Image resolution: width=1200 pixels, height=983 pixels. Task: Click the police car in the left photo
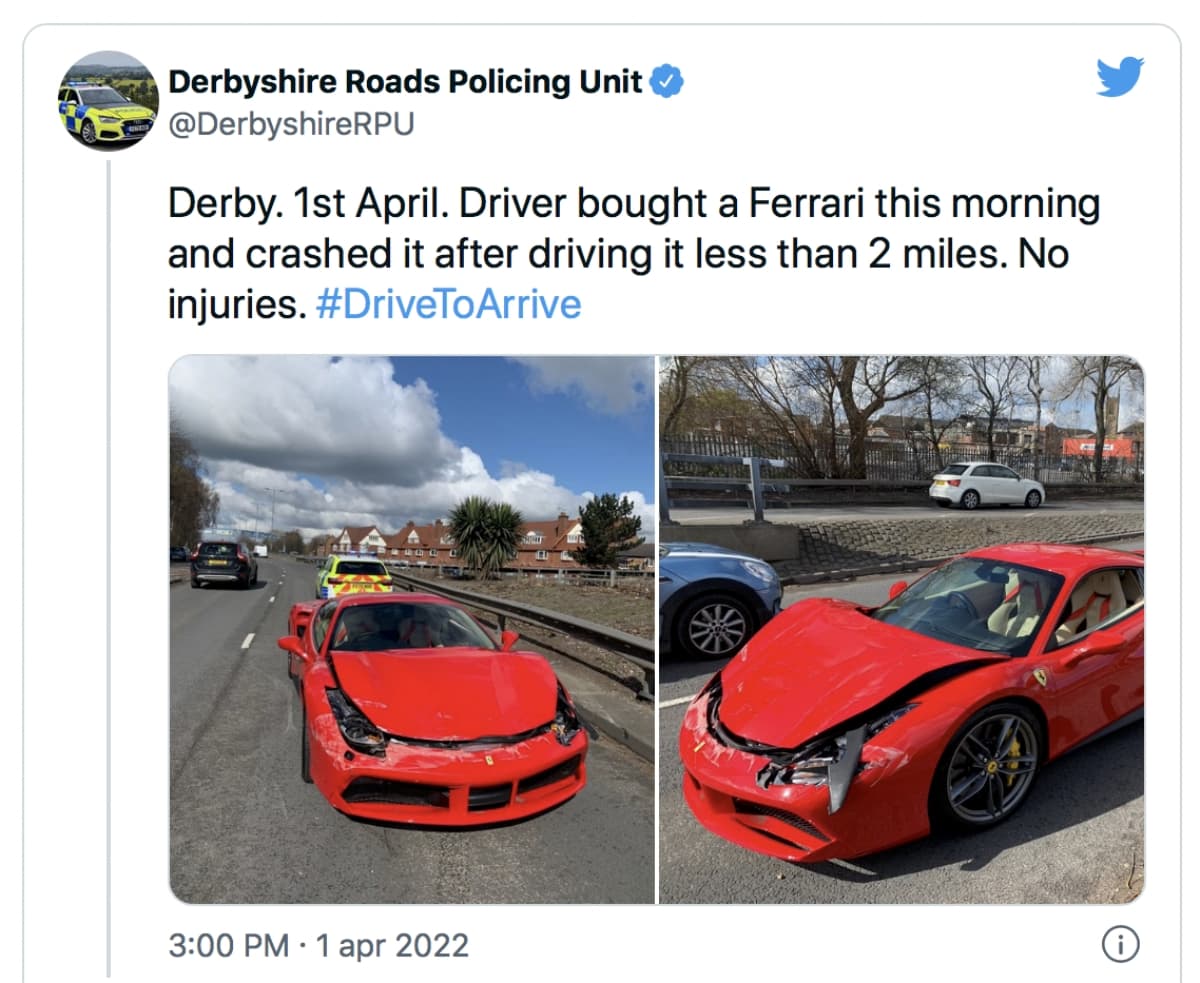pos(355,576)
